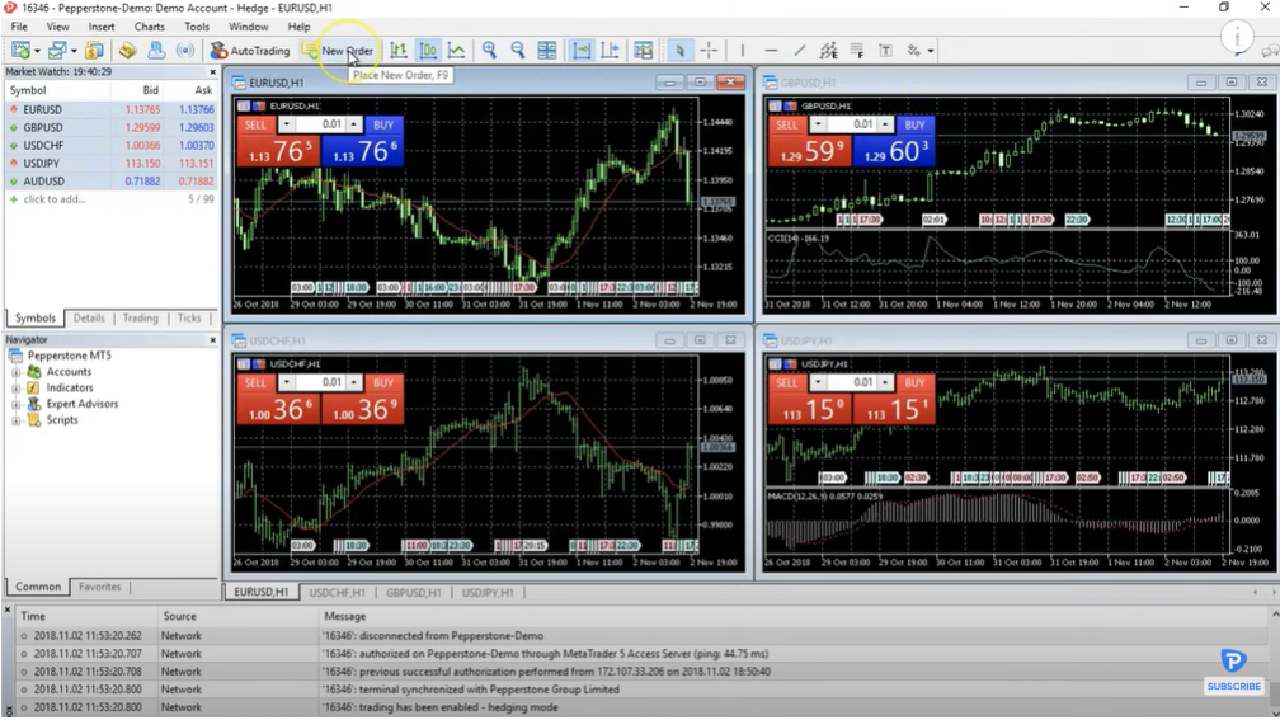
Task: Toggle chart auto scroll
Action: 580,50
